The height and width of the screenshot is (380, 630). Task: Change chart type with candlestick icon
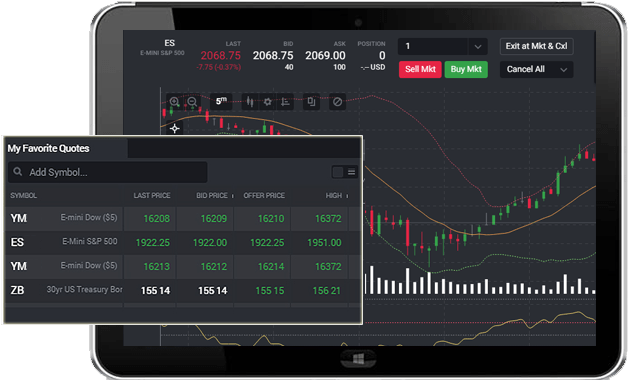(250, 102)
